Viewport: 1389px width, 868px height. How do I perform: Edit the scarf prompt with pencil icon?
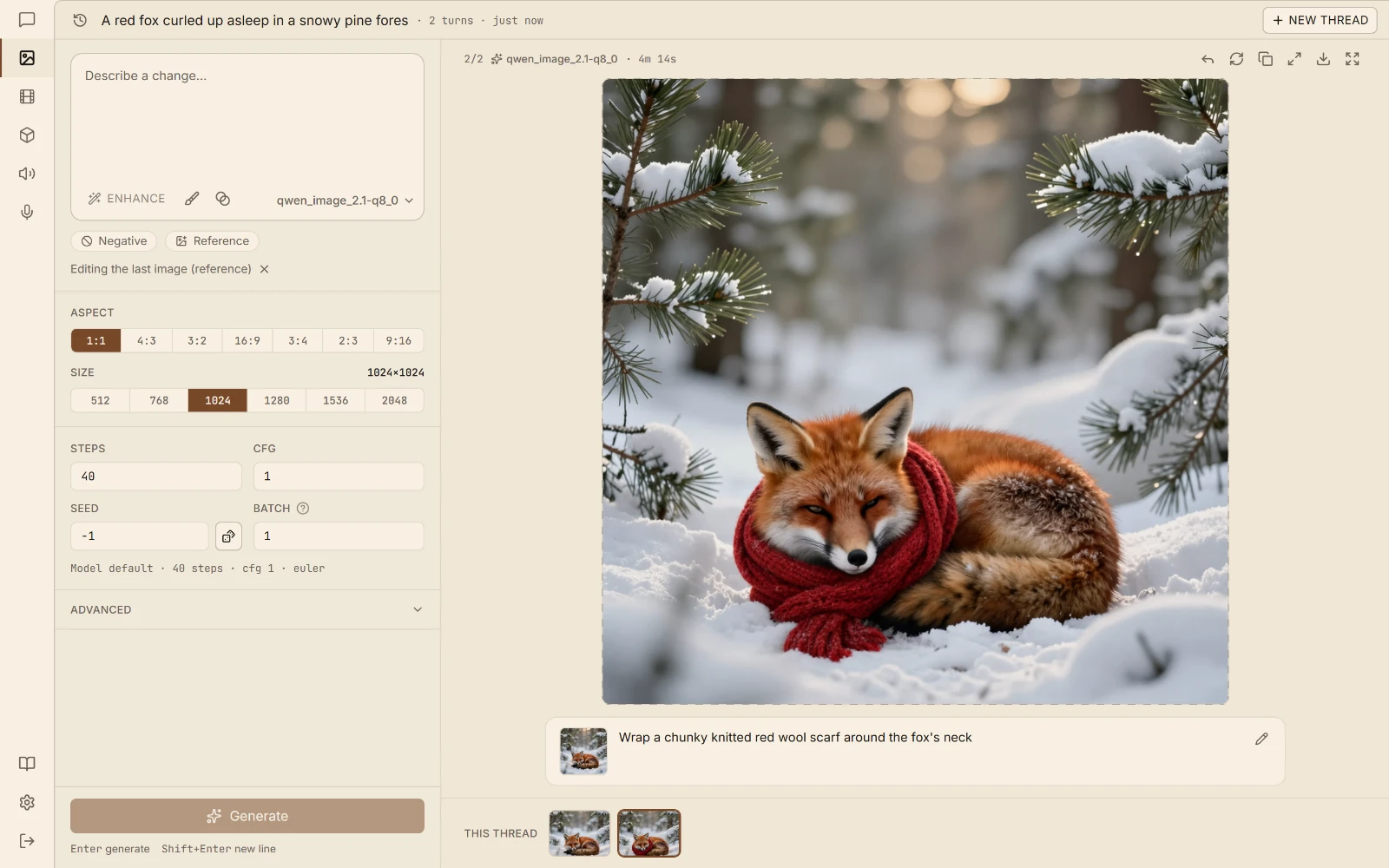(1261, 739)
